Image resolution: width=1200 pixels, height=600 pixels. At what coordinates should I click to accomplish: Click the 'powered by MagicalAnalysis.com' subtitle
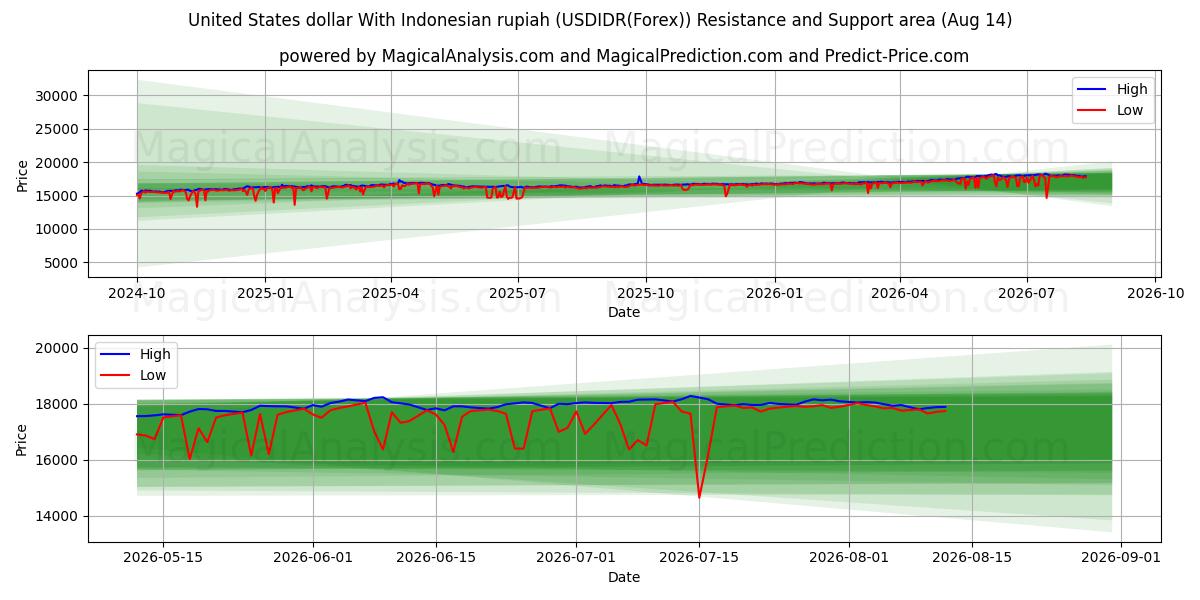tap(624, 56)
